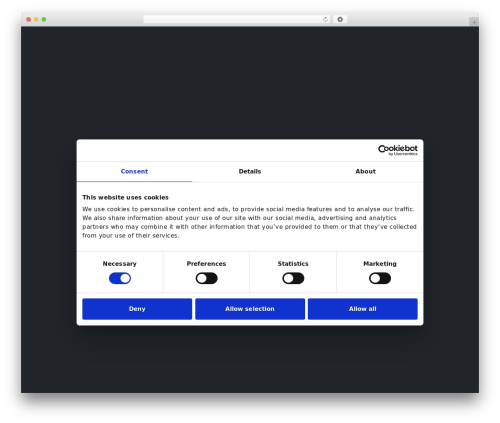Viewport: 500px width, 423px height.
Task: Toggle the Necessary cookies switch
Action: tap(120, 278)
